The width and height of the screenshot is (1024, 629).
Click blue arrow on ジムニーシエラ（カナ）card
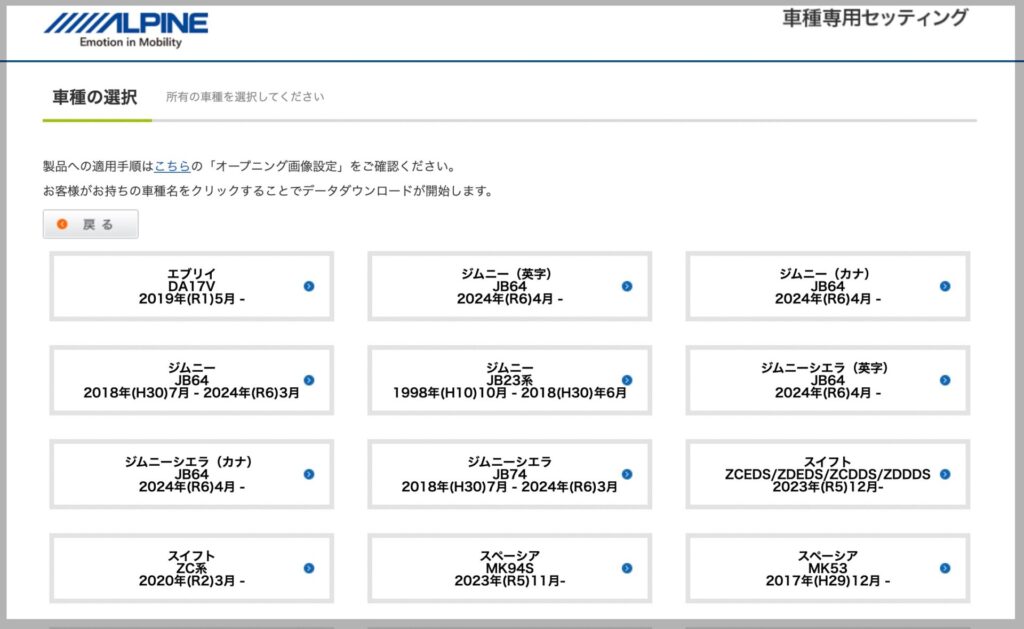[309, 474]
